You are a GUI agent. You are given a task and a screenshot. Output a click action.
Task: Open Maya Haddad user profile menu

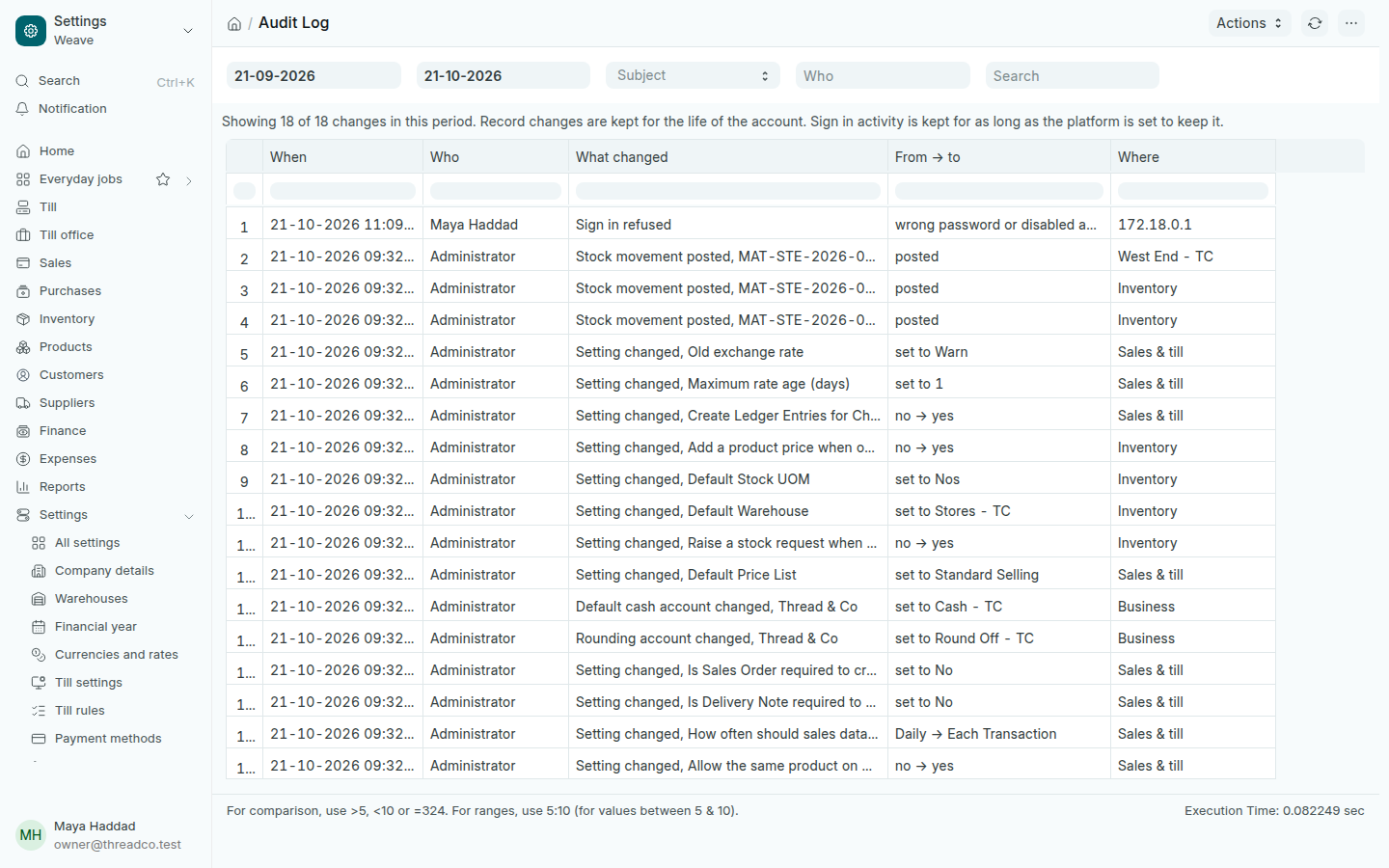(x=105, y=835)
